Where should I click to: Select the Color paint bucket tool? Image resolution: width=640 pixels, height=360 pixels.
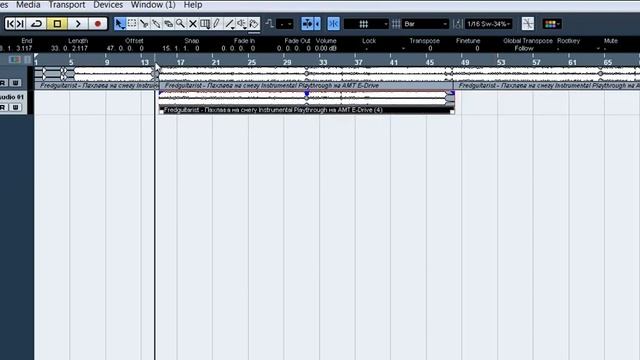click(254, 24)
